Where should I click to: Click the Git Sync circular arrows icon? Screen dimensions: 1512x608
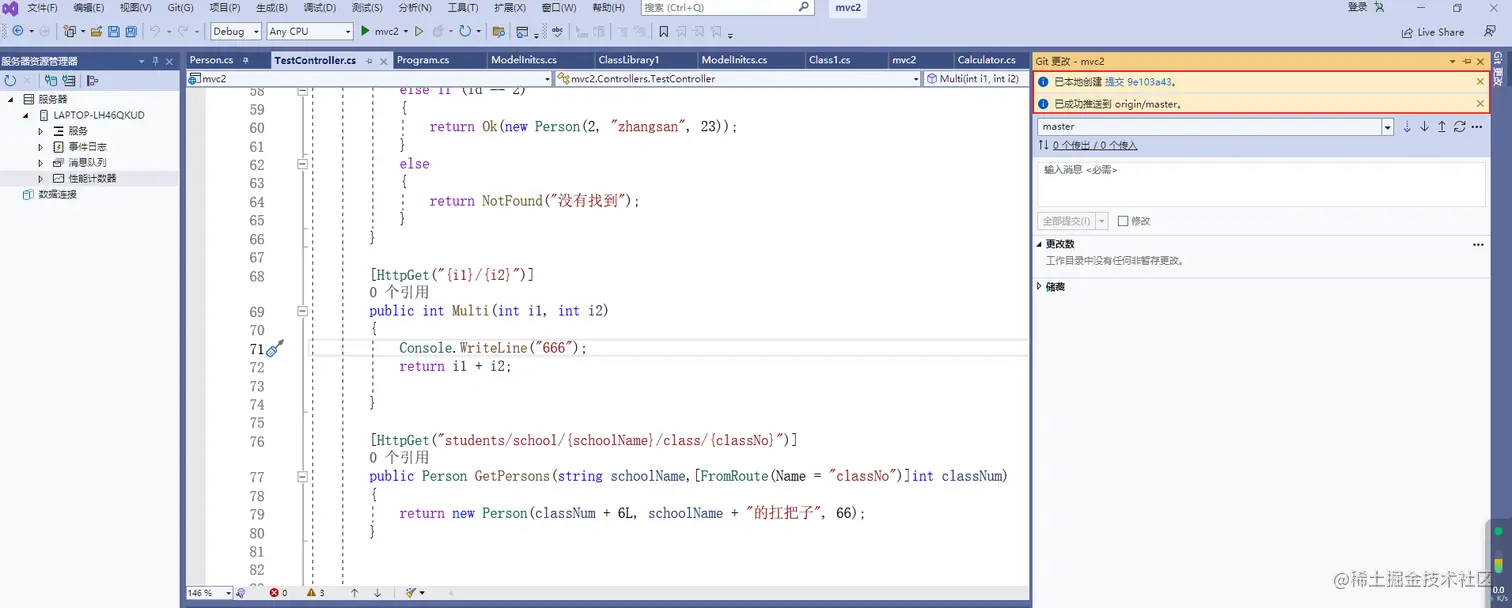coord(1459,127)
